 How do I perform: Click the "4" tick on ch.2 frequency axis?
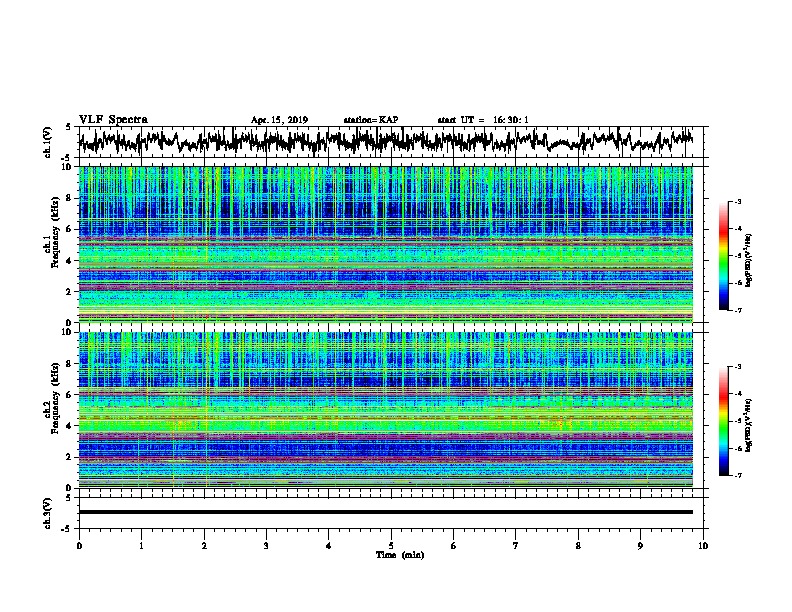coord(69,426)
